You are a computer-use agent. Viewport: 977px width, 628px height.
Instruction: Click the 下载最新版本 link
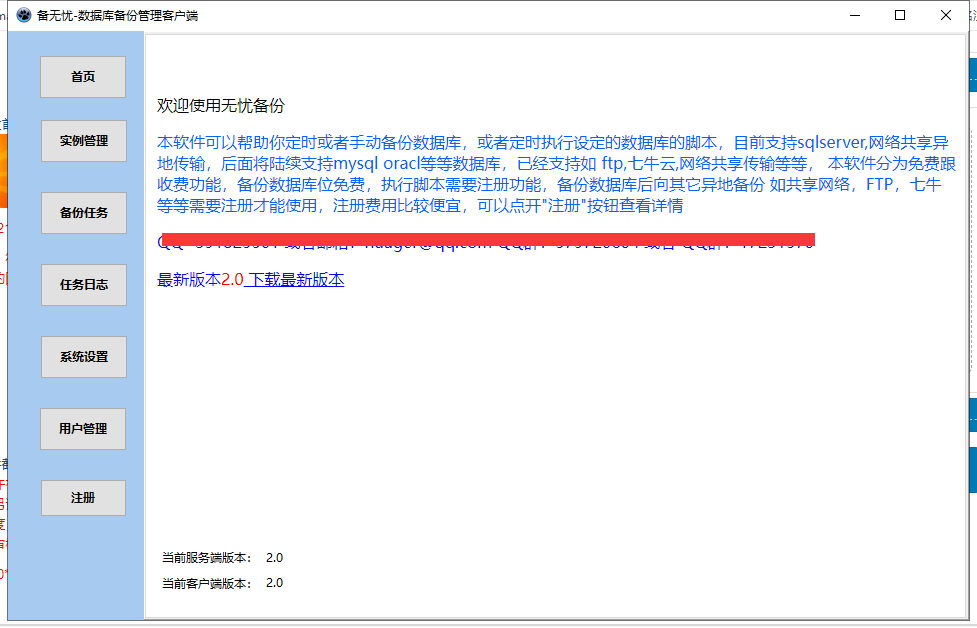295,280
